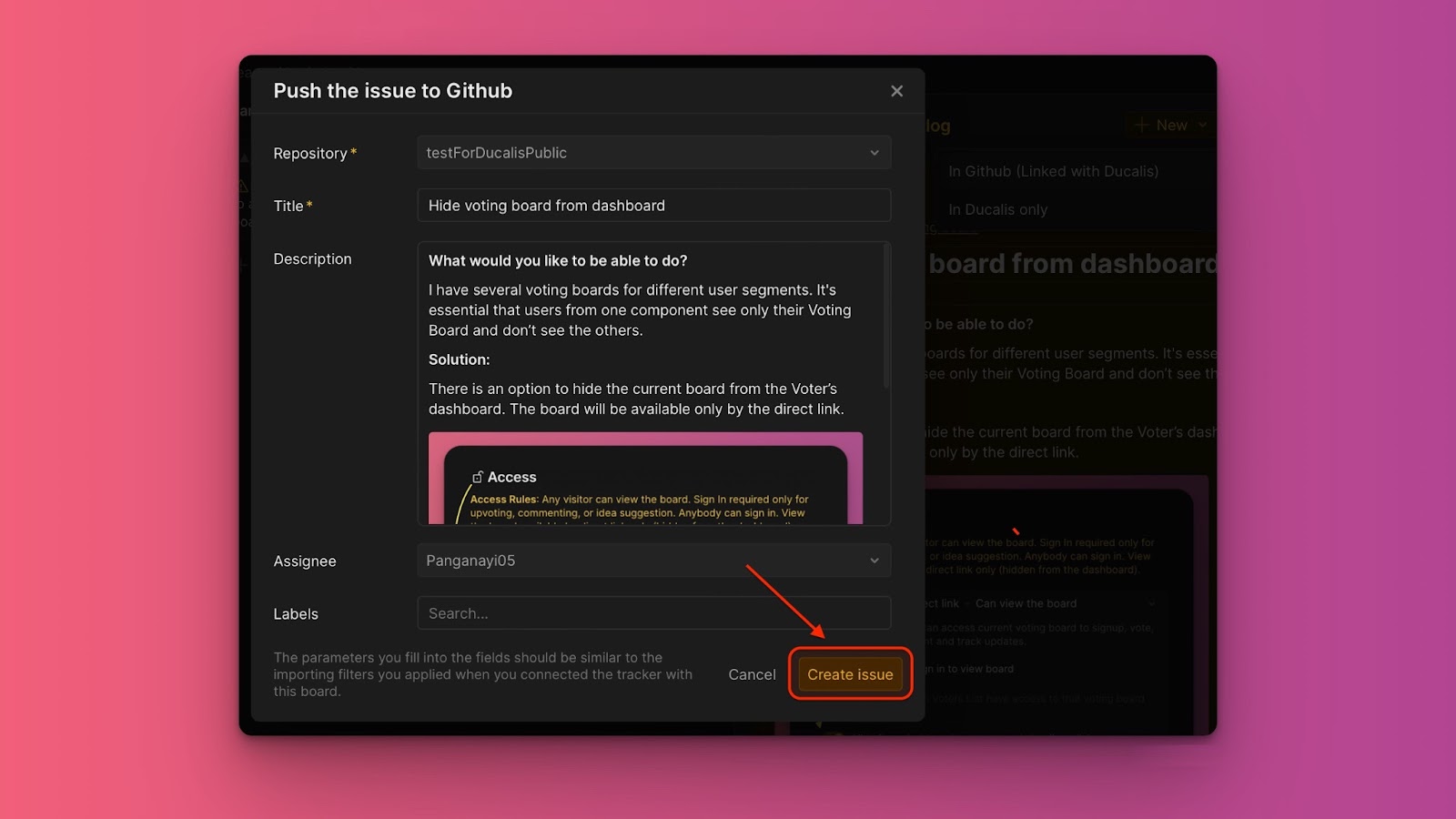Select In Ducalis only option
Image resolution: width=1456 pixels, height=819 pixels.
997,209
